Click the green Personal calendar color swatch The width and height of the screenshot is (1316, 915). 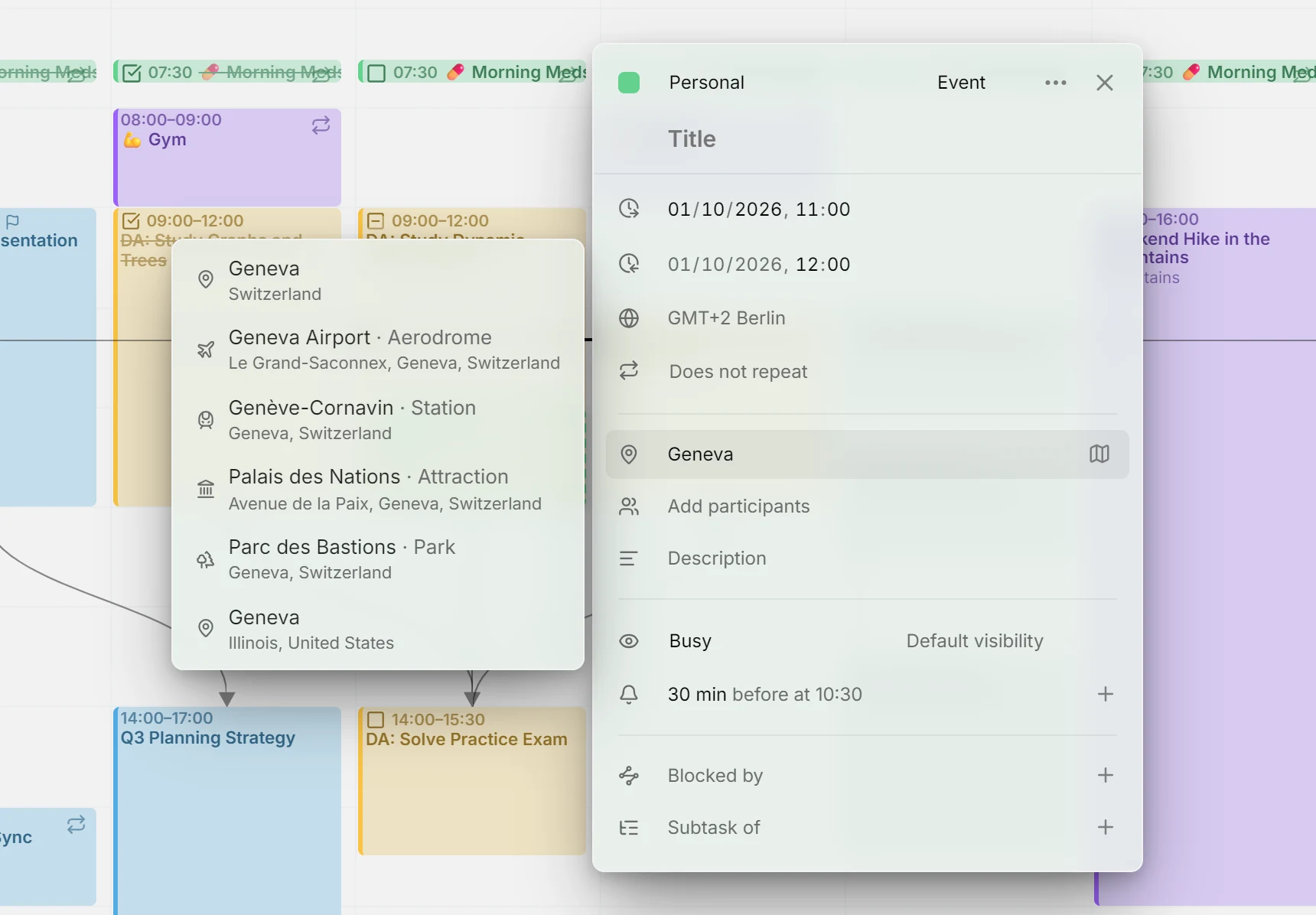629,83
